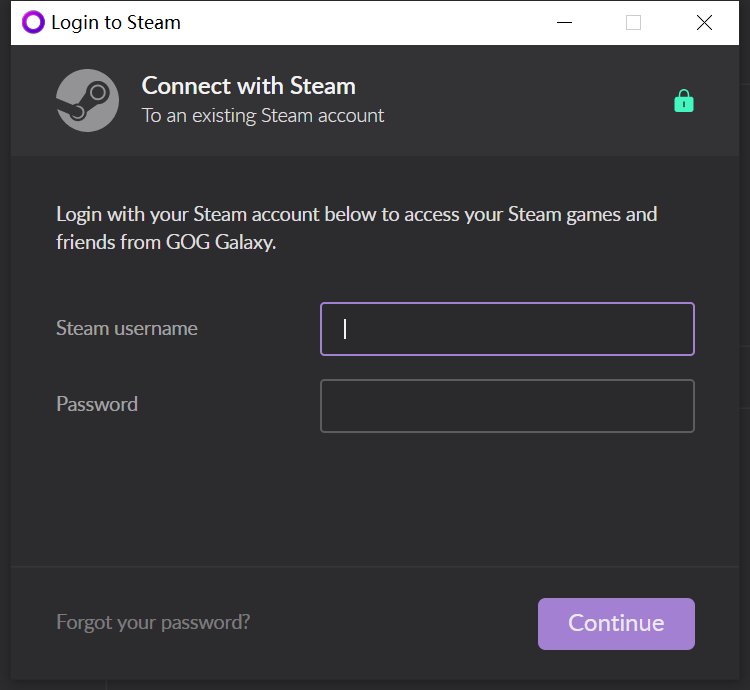Image resolution: width=750 pixels, height=690 pixels.
Task: Close the Login to Steam window
Action: pos(704,22)
